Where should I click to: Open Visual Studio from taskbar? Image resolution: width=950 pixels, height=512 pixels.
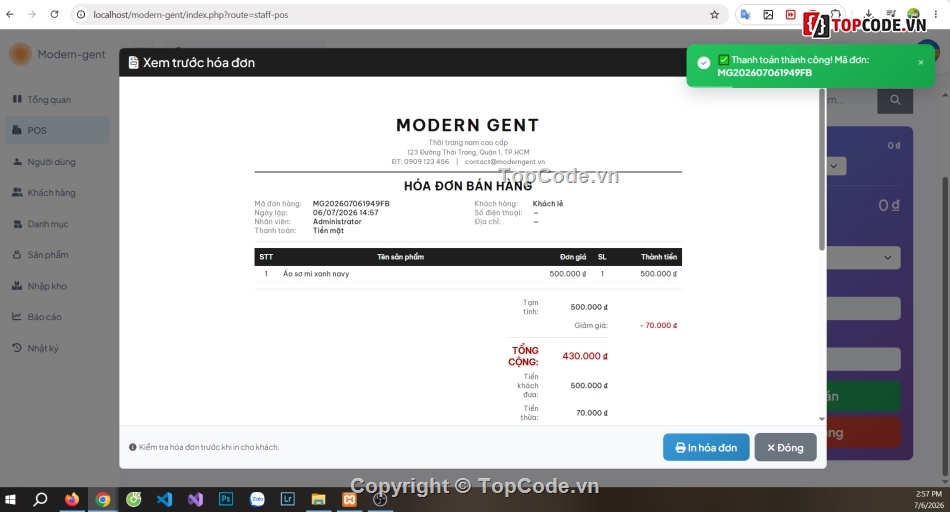coord(195,499)
